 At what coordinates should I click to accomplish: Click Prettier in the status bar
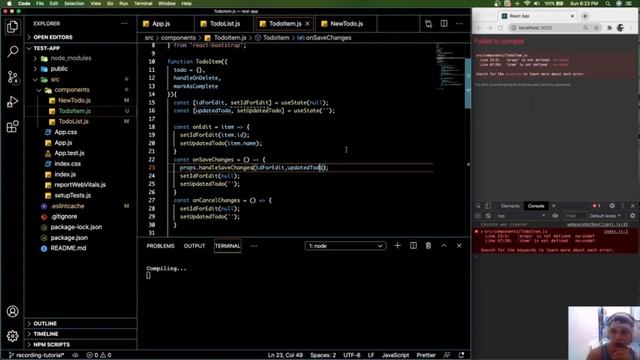tap(426, 355)
